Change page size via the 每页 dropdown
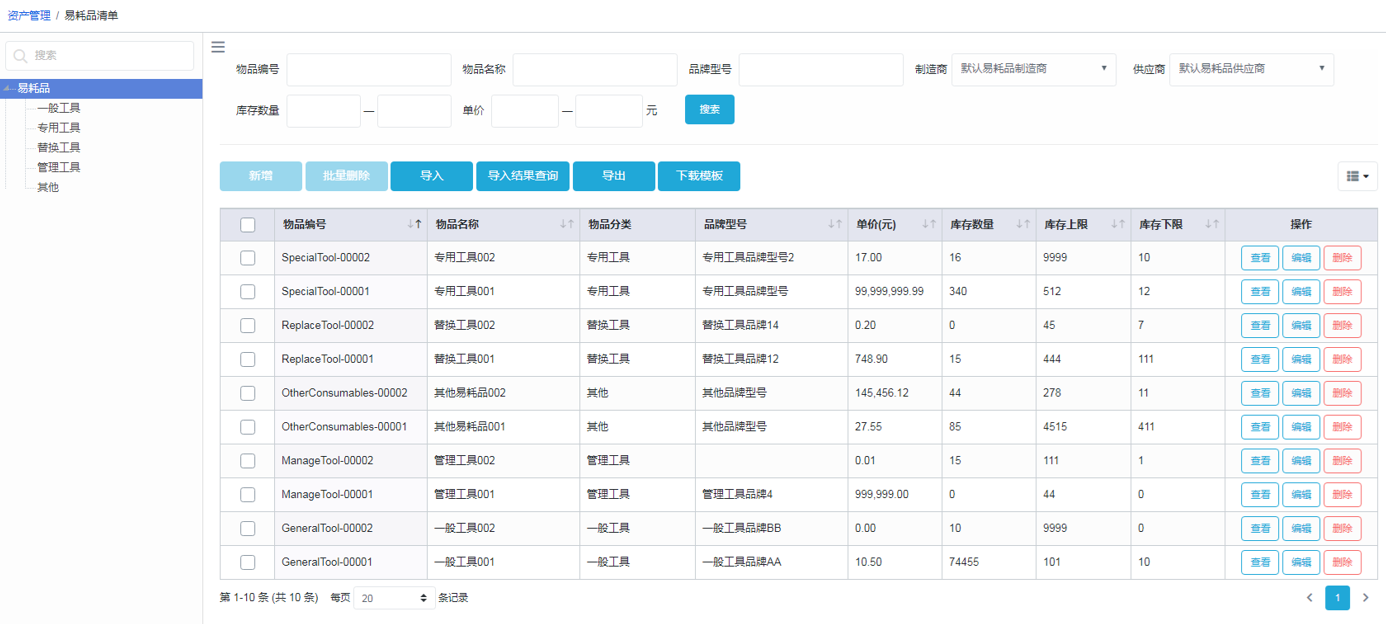The width and height of the screenshot is (1386, 624). pos(395,597)
